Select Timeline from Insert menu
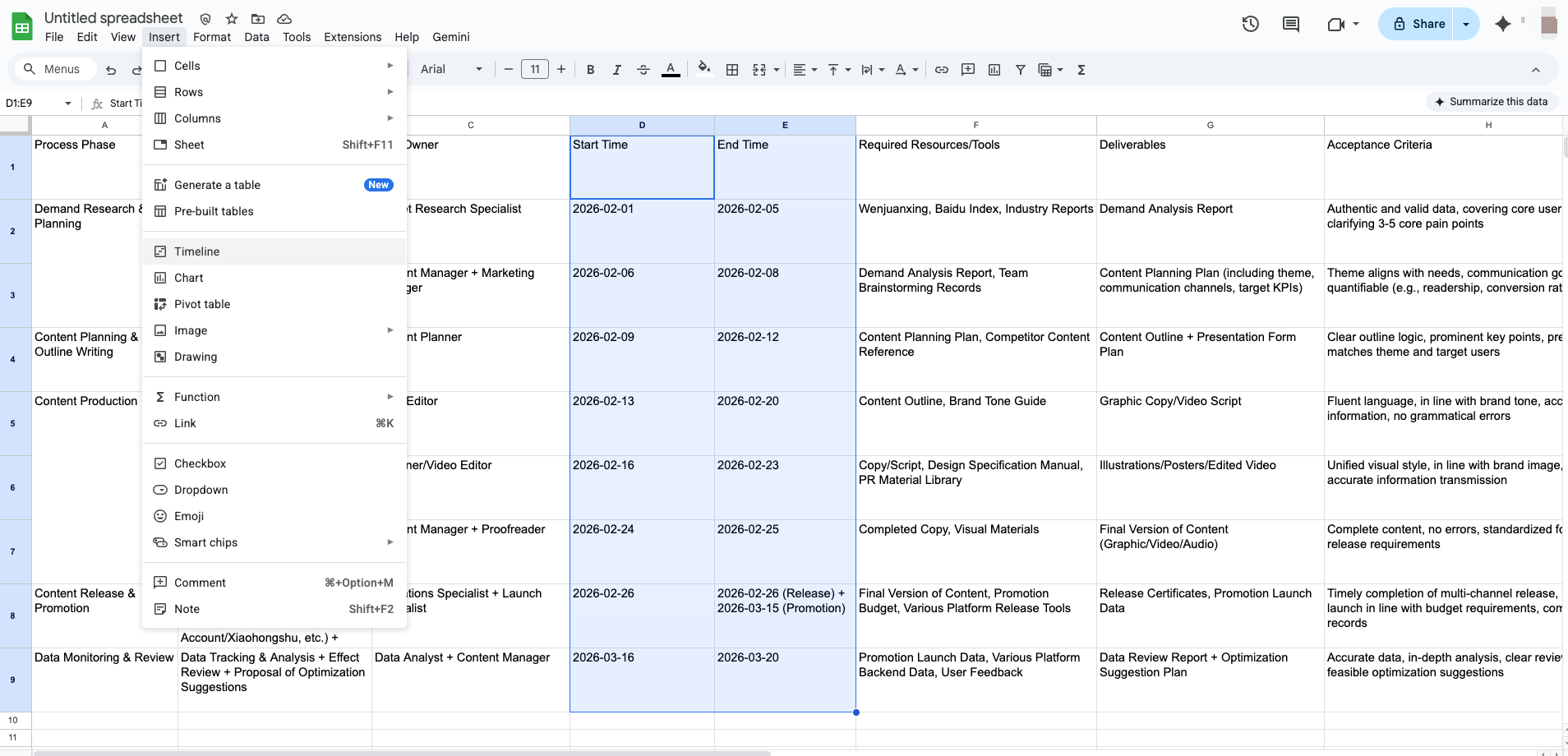 coord(274,251)
